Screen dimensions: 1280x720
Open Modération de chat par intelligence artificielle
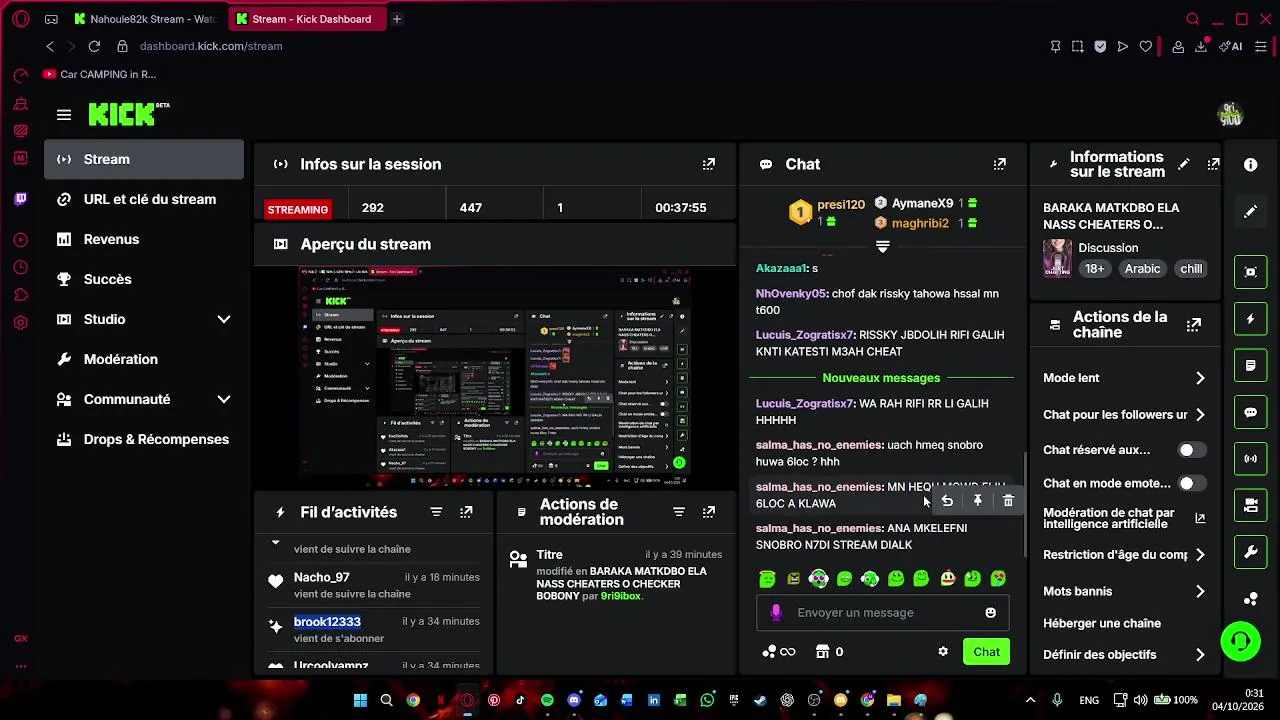(x=1124, y=518)
